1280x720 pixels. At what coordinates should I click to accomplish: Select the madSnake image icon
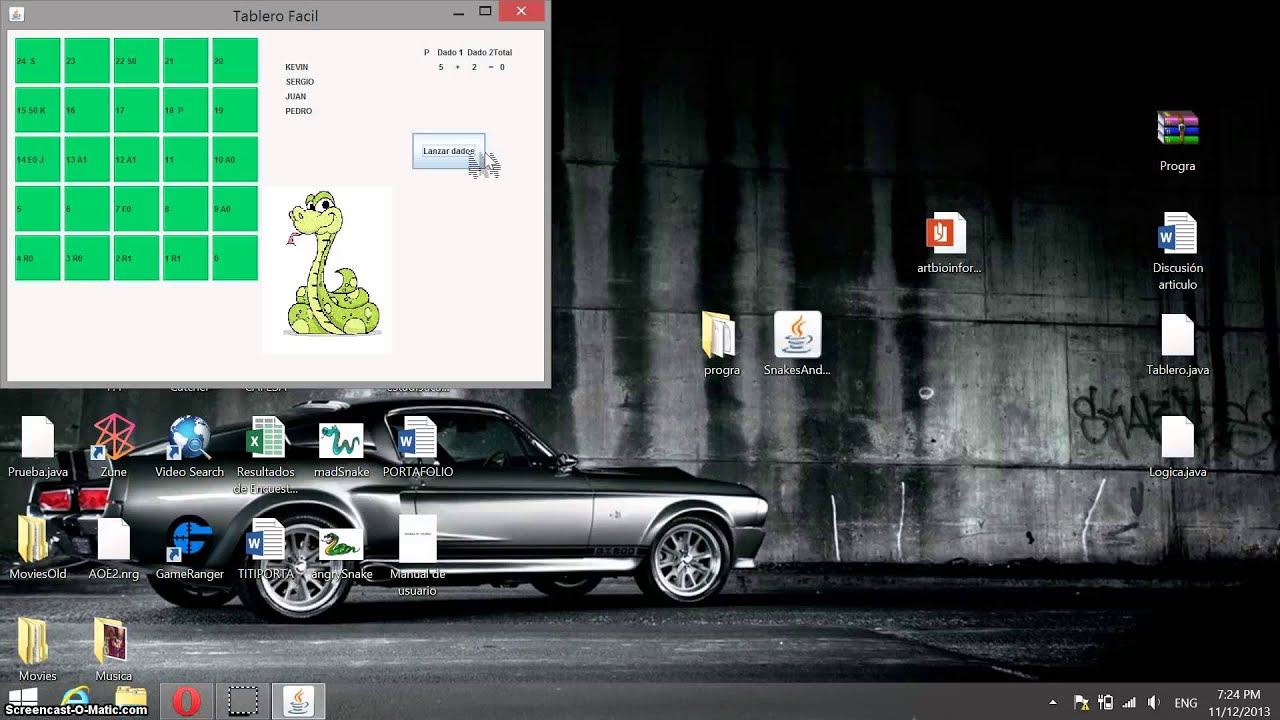341,439
